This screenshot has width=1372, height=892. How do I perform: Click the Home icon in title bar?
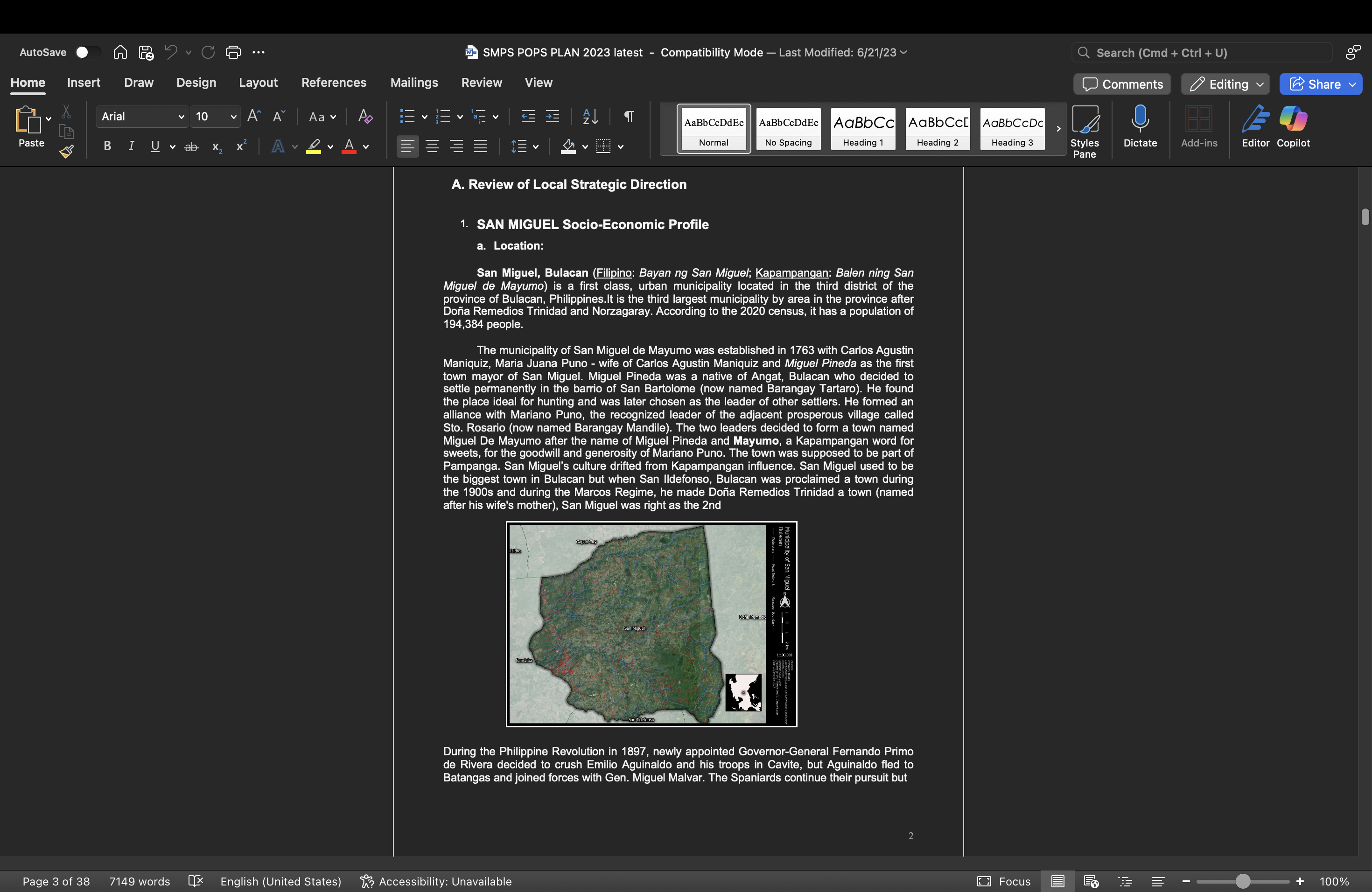point(120,52)
